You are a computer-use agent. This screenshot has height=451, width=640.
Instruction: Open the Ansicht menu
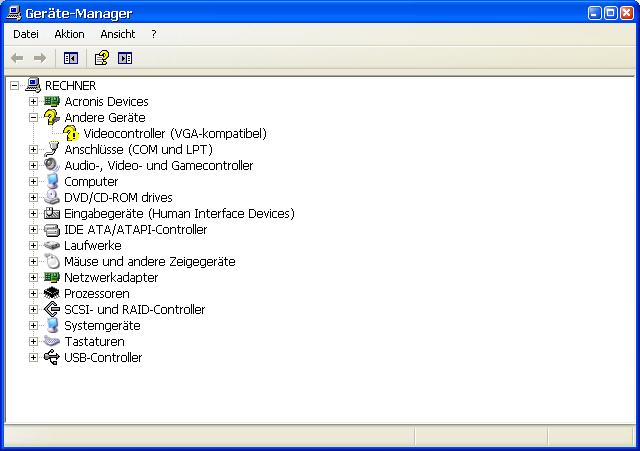point(118,34)
